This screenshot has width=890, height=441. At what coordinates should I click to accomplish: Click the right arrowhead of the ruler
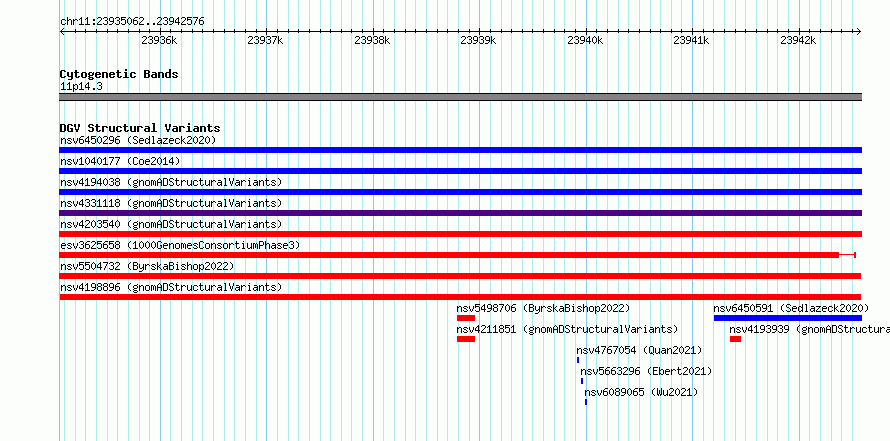[859, 31]
